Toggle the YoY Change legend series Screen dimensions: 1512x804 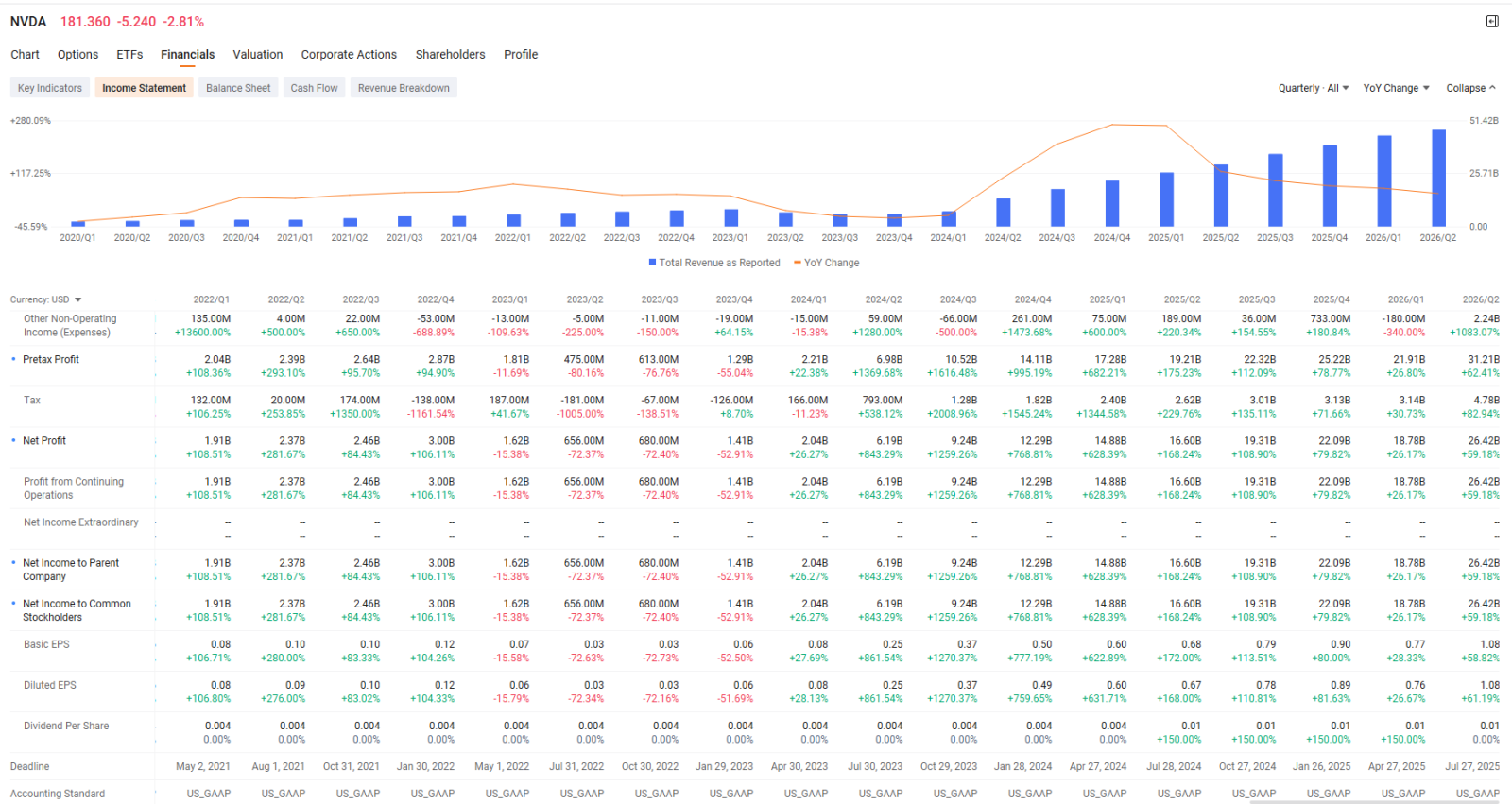tap(827, 263)
